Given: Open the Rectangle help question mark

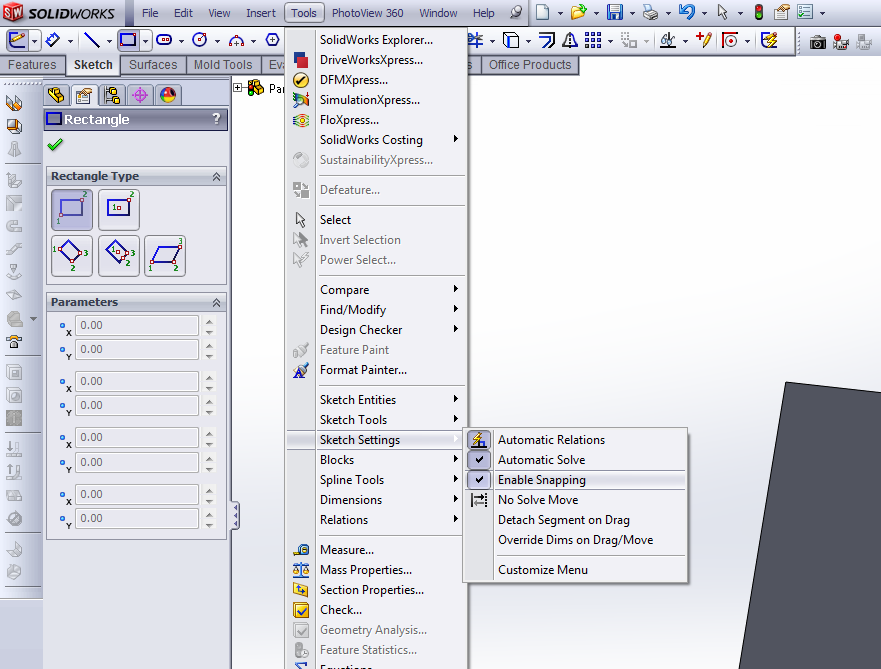Looking at the screenshot, I should point(216,119).
